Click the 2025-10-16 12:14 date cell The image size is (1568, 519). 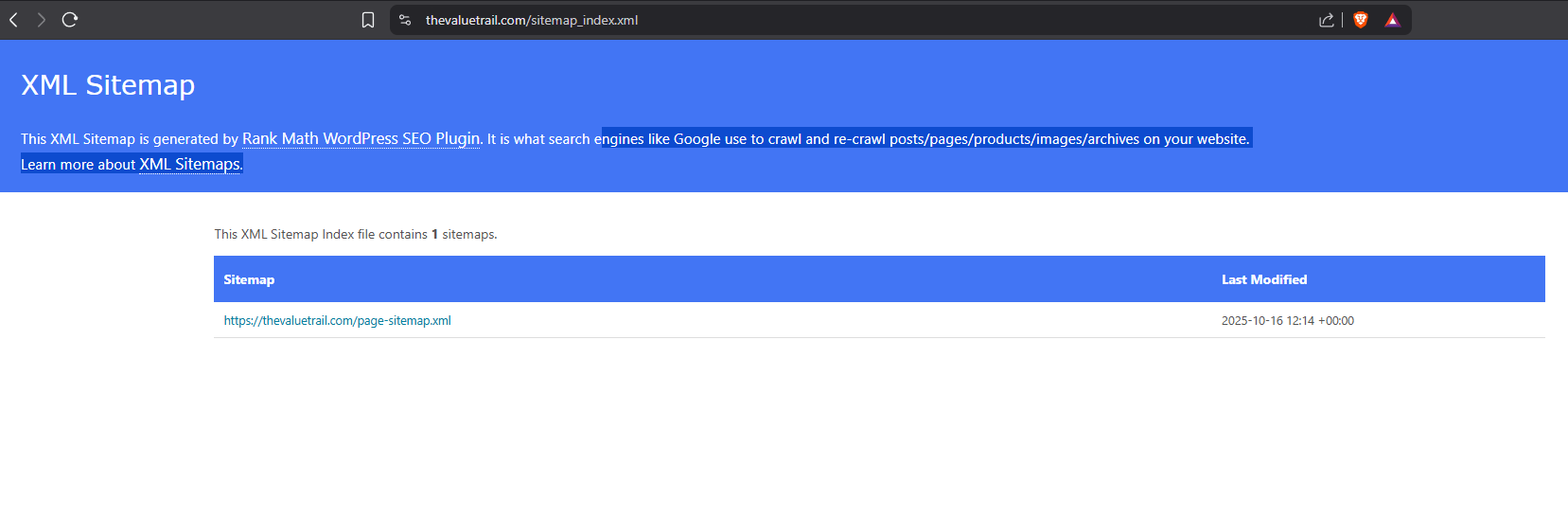pyautogui.click(x=1287, y=321)
